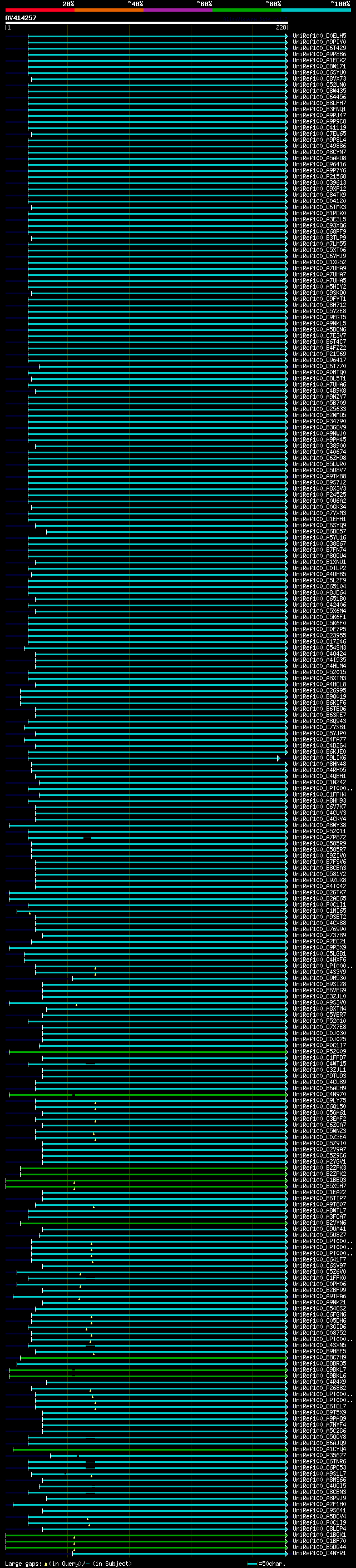Open the UniRef100_P35627 entry

click(x=319, y=1456)
